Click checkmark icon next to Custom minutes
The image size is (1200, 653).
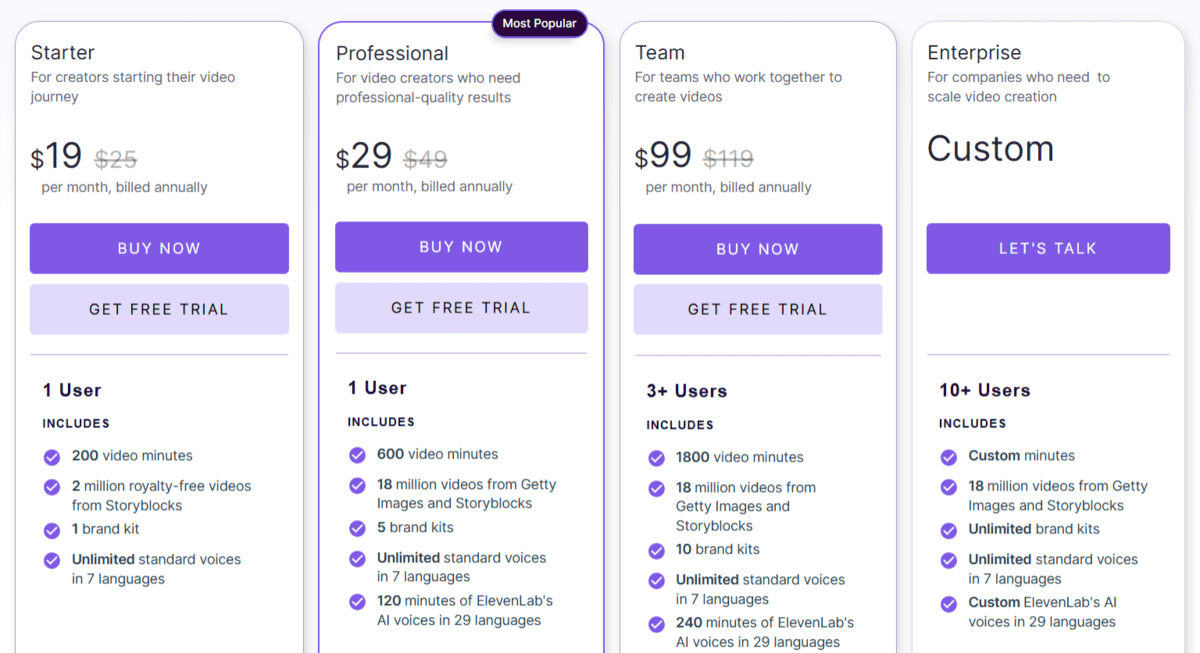[x=949, y=457]
